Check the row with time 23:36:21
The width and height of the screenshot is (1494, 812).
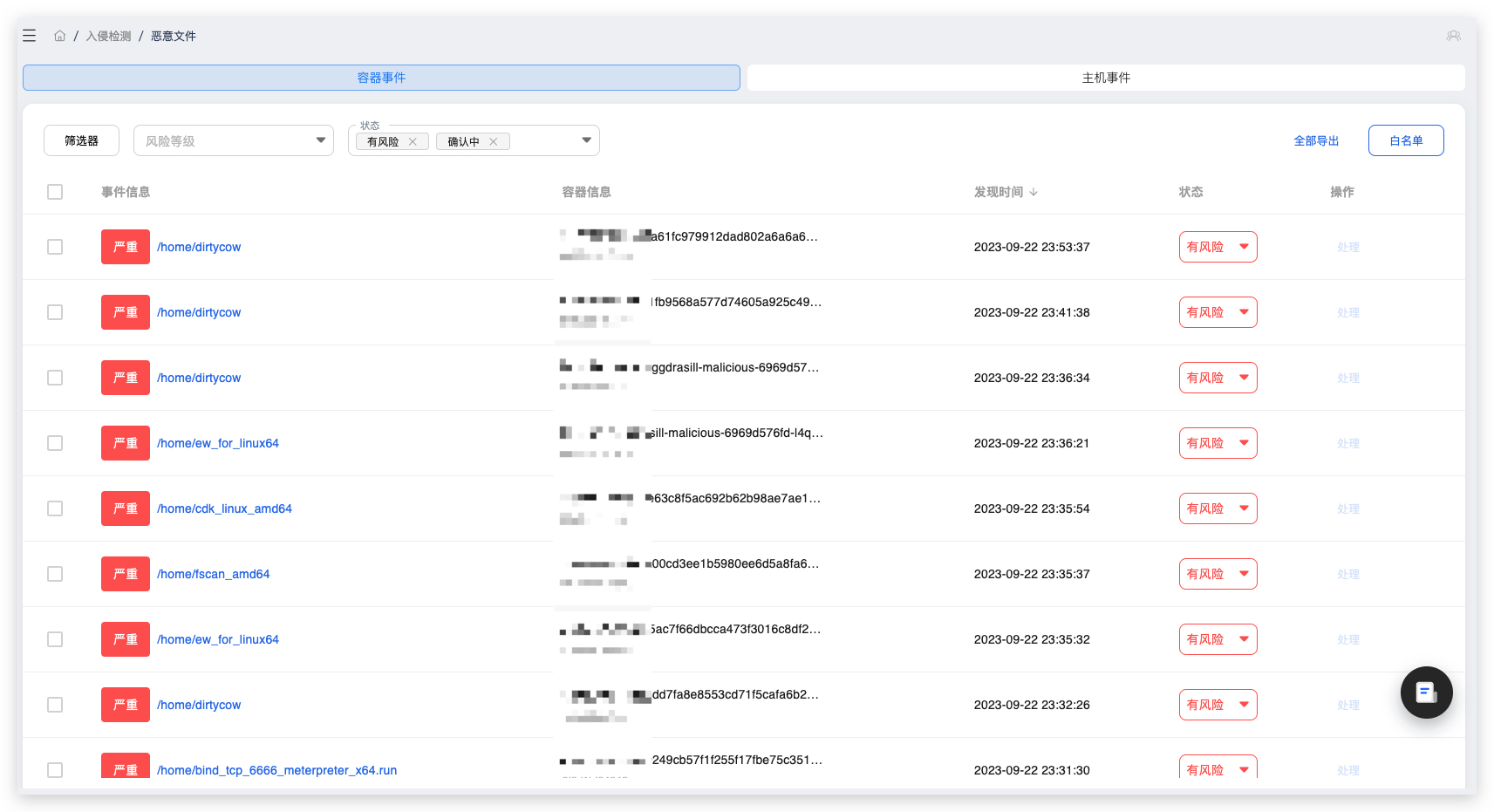(x=55, y=443)
